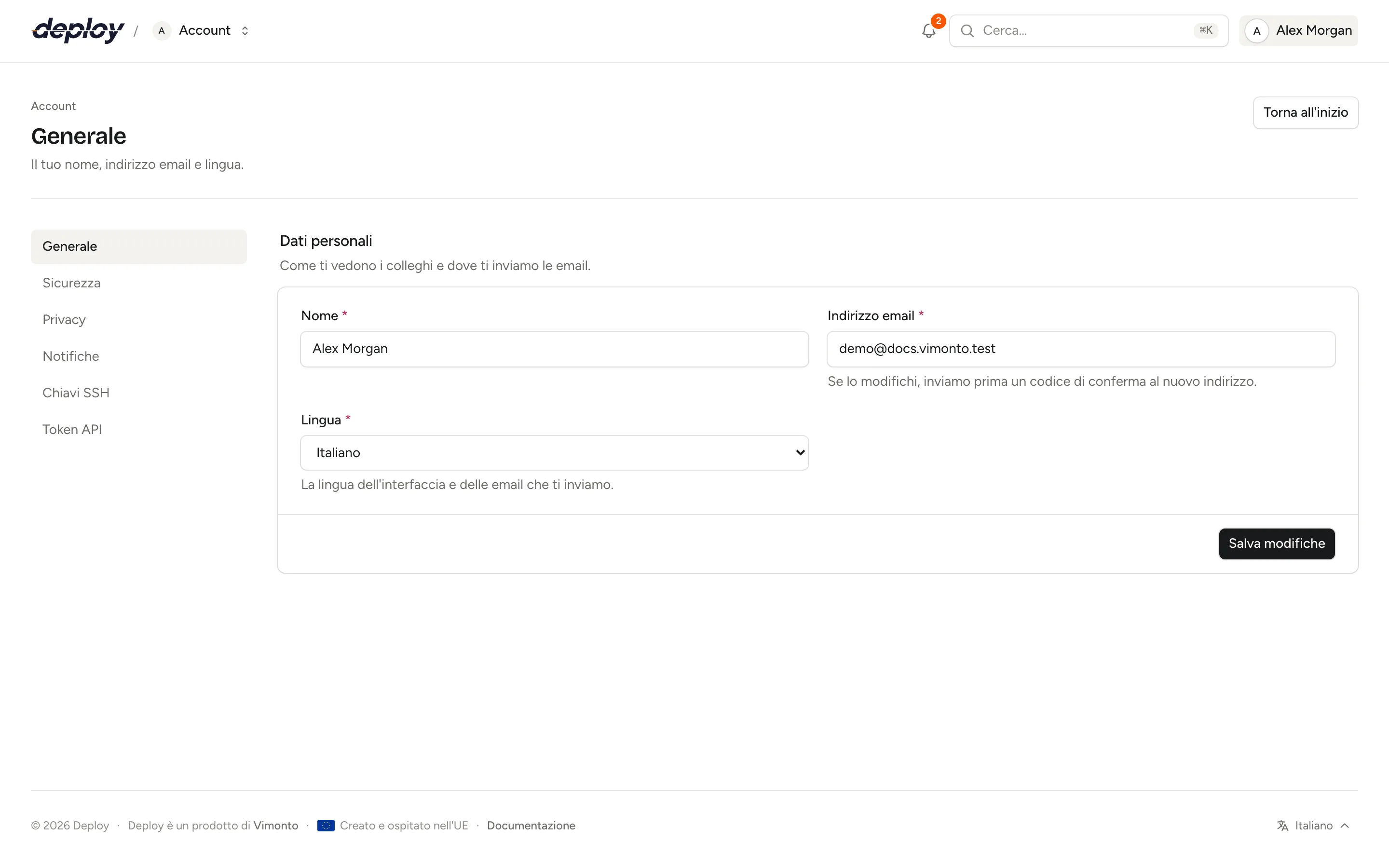Click the © 2026 Deploy footer text

tap(70, 826)
